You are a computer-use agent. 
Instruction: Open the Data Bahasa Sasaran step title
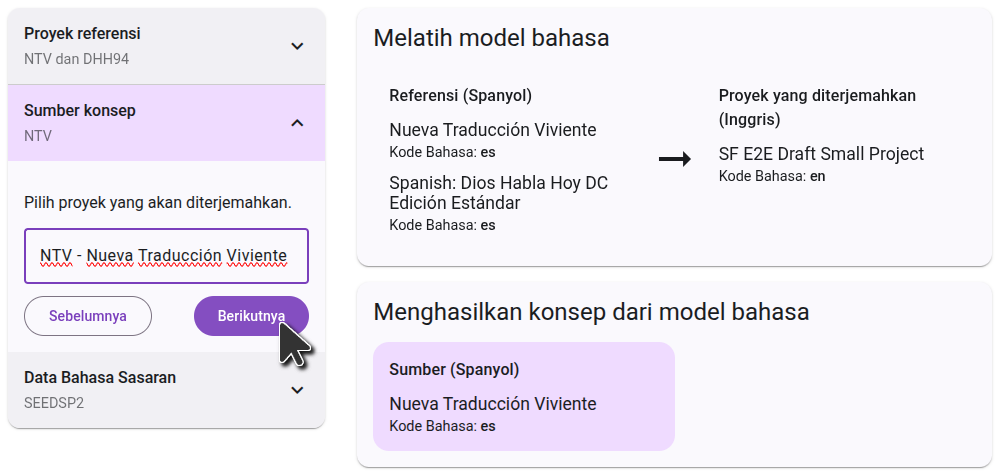(x=100, y=378)
